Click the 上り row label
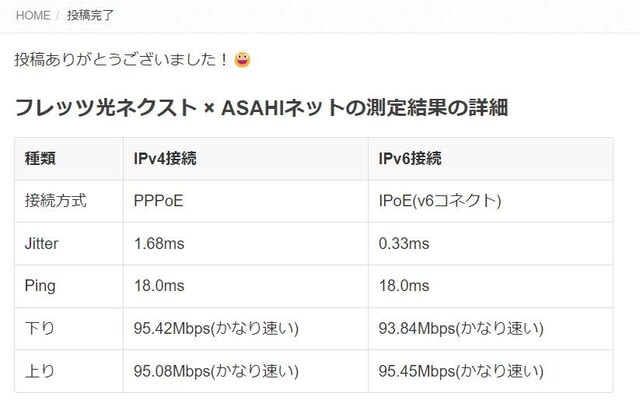640x414 pixels. click(x=40, y=371)
